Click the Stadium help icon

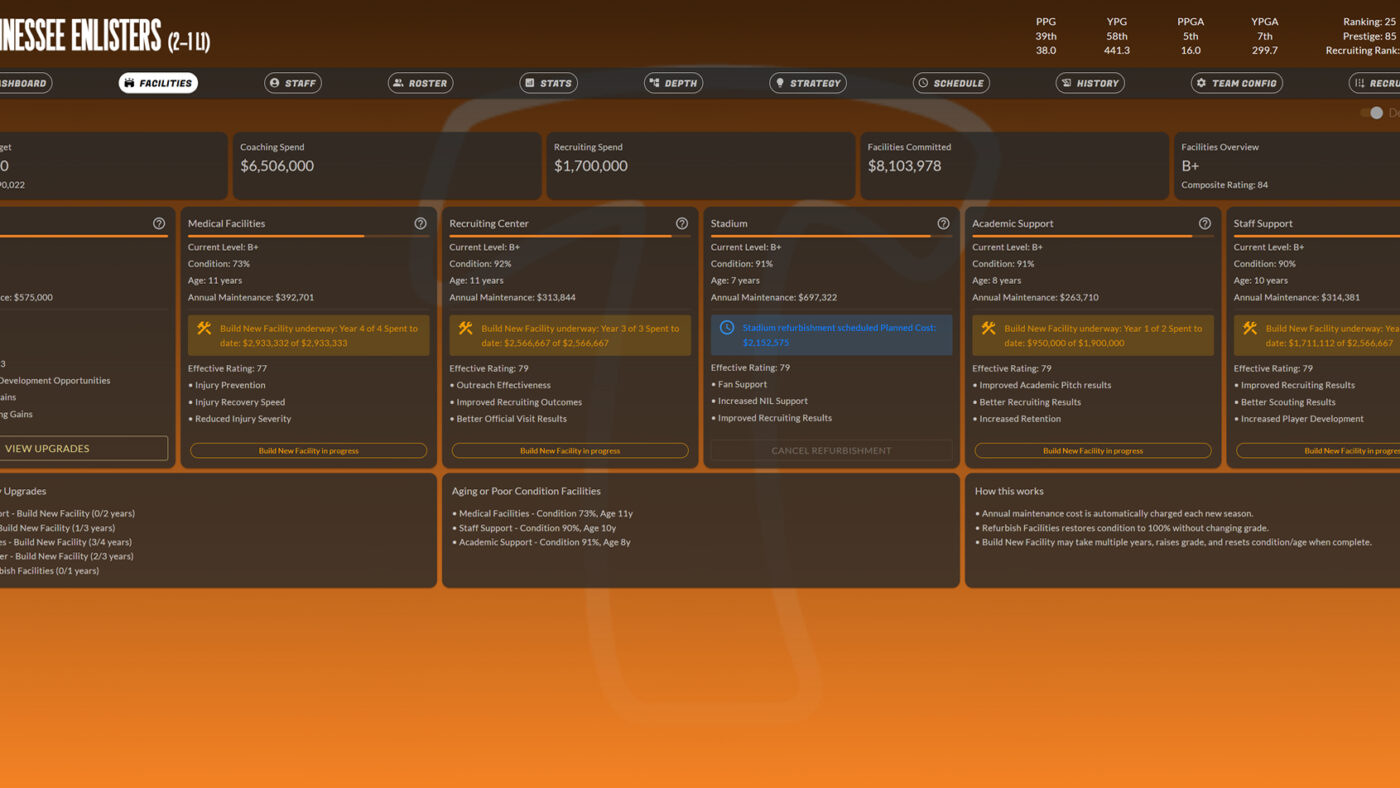[943, 224]
